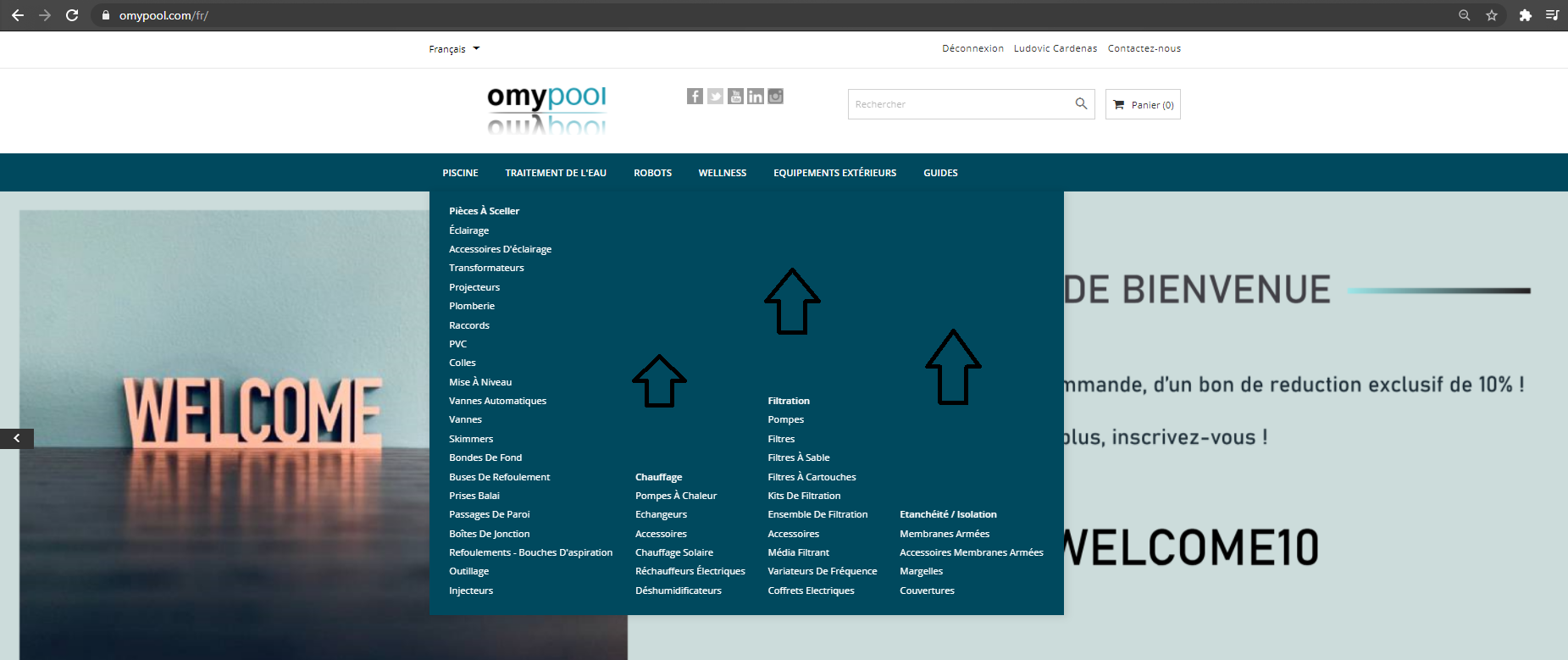Click the omypool logo

coord(547,110)
